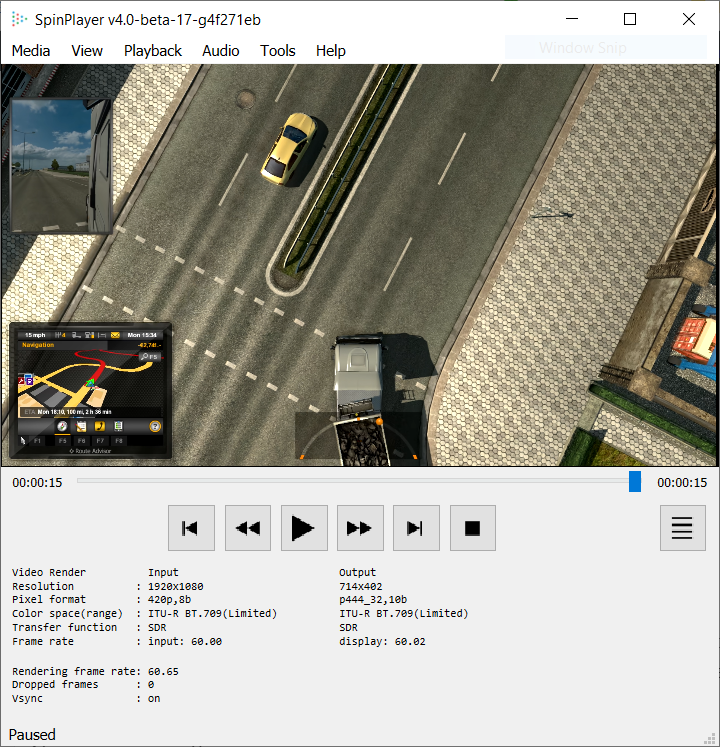Minimize the SpinPlayer window
The image size is (720, 747).
572,19
